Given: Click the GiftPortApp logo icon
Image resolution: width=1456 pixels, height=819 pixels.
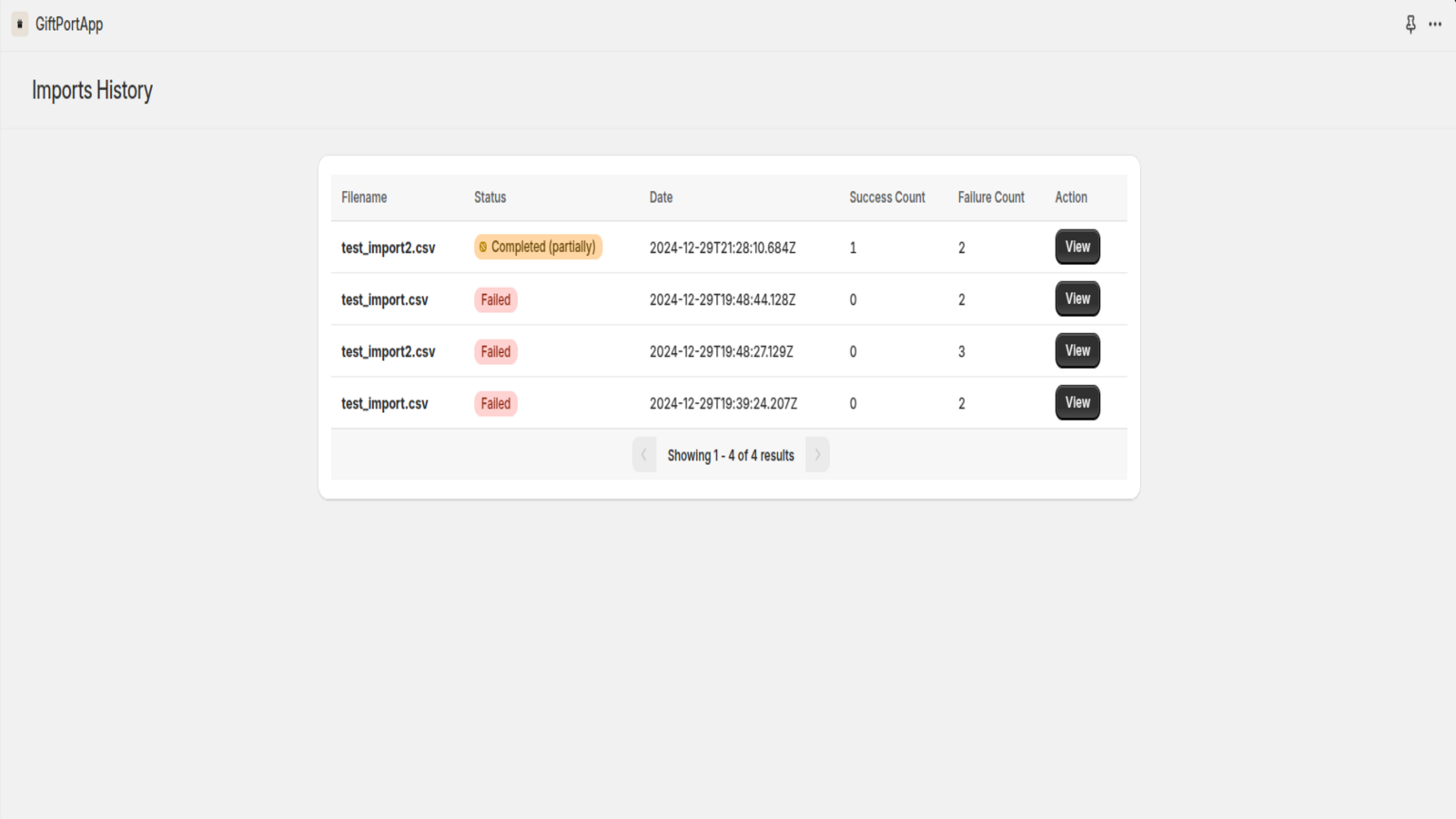Looking at the screenshot, I should 20,25.
